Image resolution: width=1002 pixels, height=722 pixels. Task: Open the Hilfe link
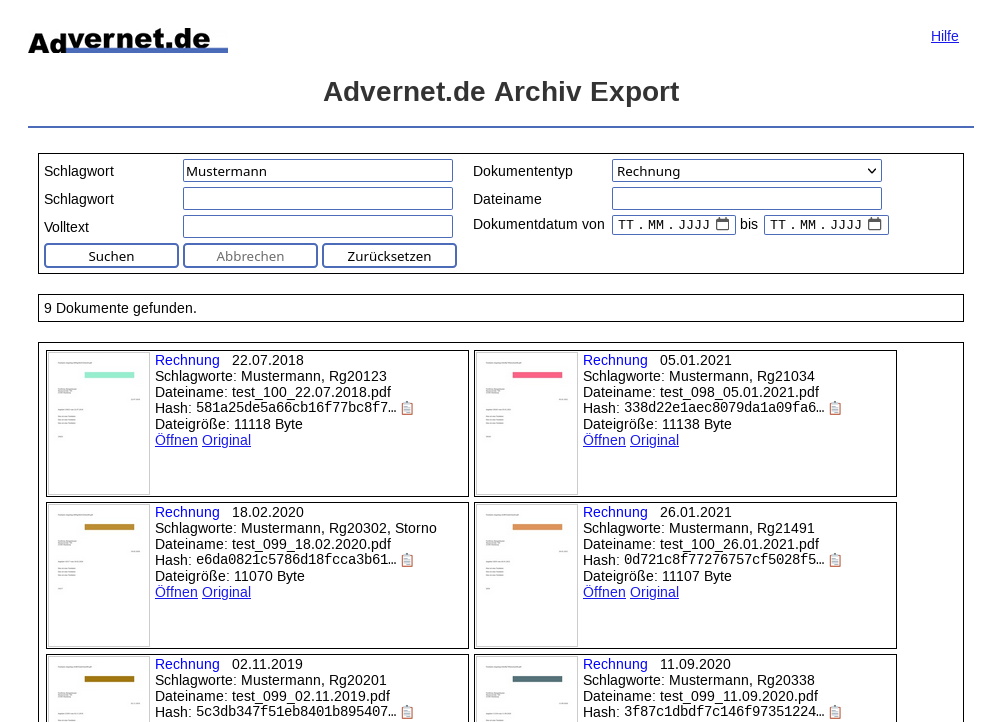(x=944, y=36)
